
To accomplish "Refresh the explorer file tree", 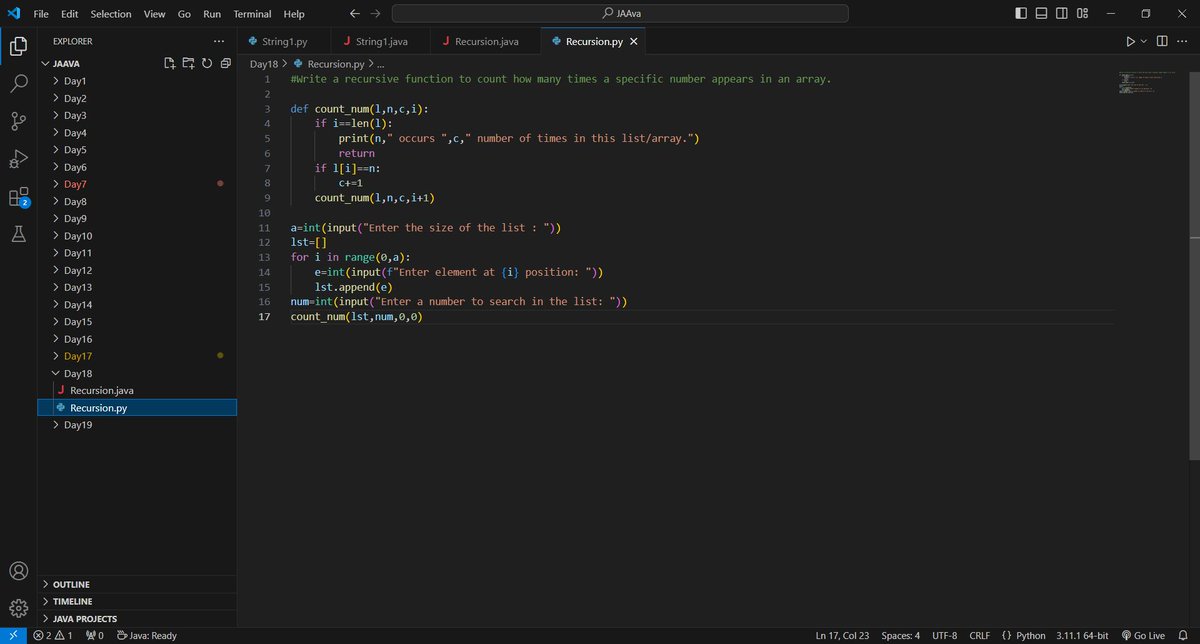I will (x=207, y=63).
